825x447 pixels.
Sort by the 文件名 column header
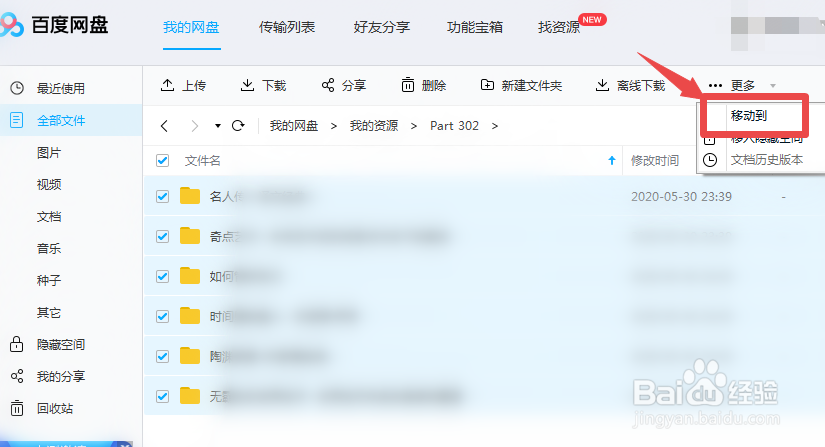203,160
